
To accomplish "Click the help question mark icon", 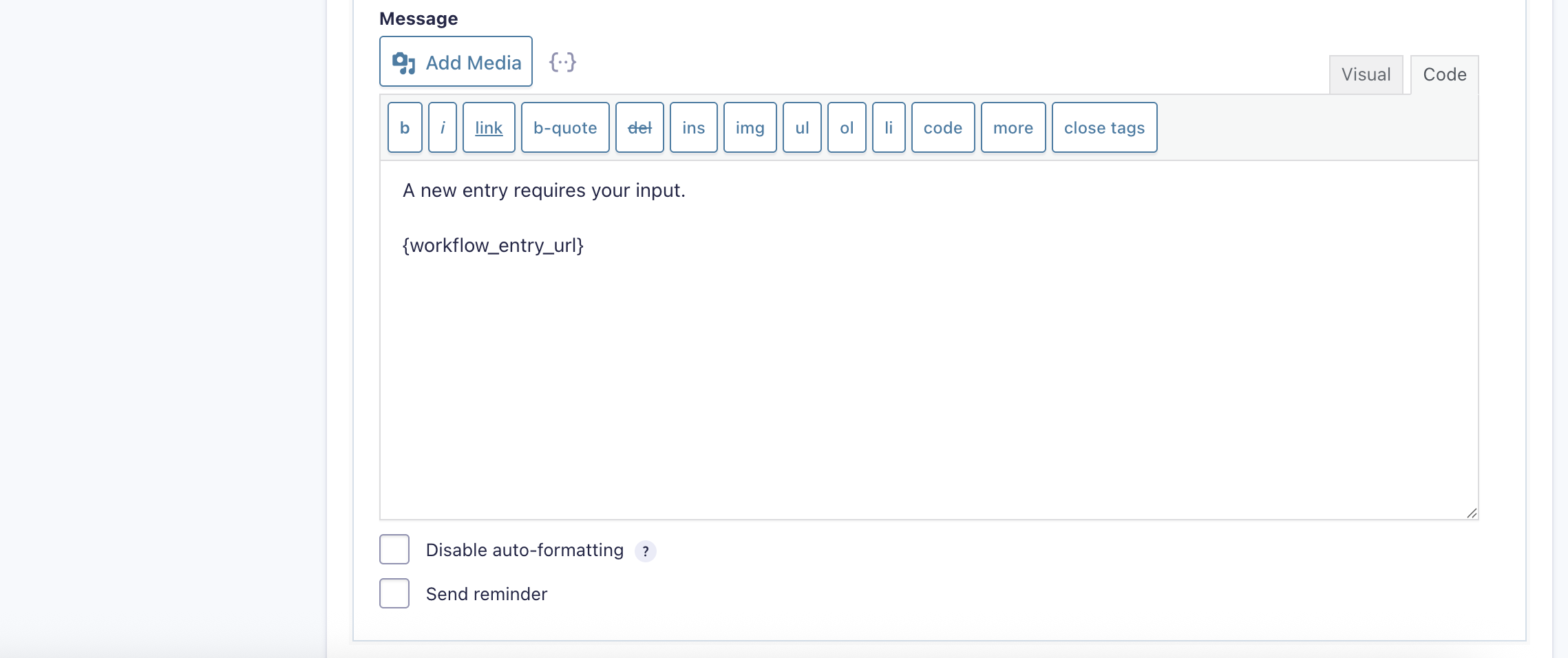I will (x=645, y=551).
